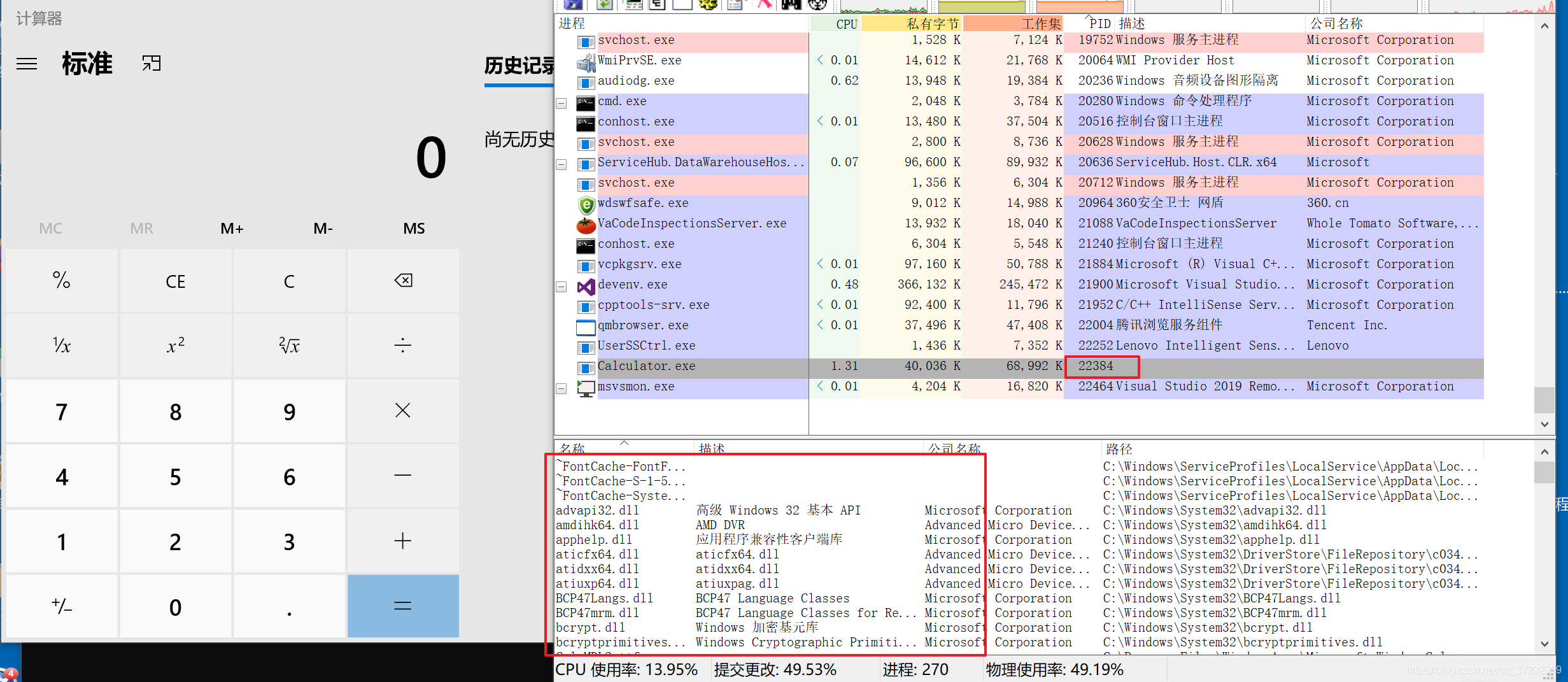Screen dimensions: 1568x682
Task: Collapse the ServiceHub.DataWarehouseHost tree node
Action: 562,164
